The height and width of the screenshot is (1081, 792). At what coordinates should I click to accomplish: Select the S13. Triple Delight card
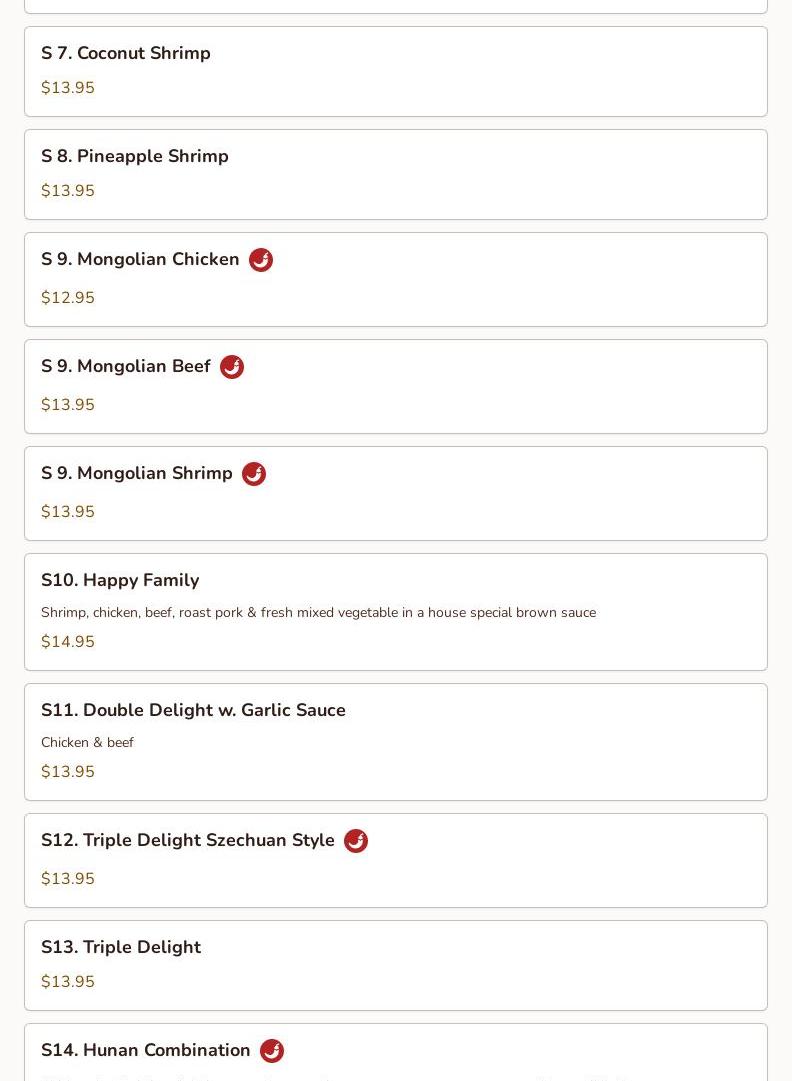coord(396,965)
